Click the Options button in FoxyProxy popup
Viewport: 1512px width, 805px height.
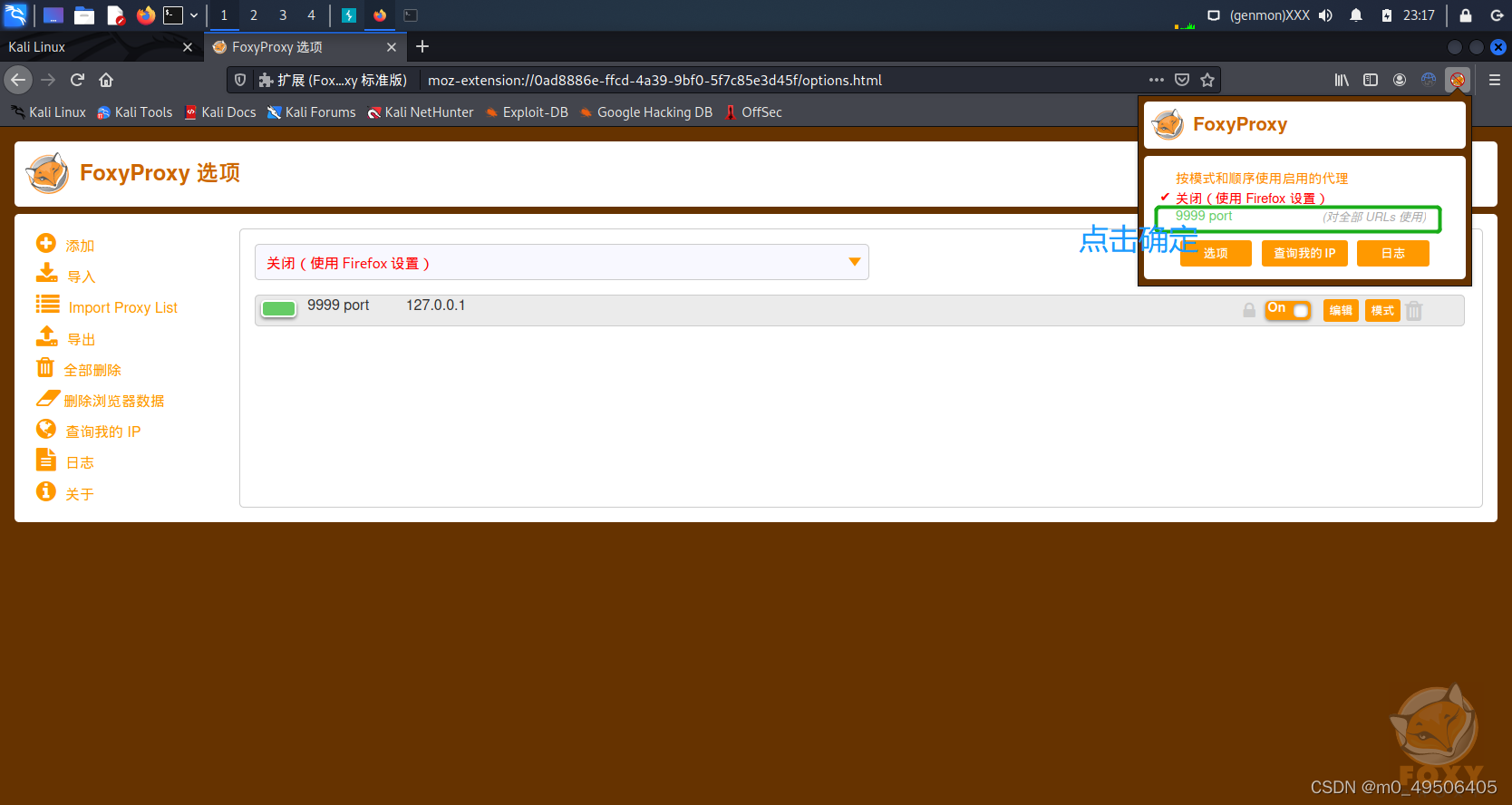pos(1216,254)
